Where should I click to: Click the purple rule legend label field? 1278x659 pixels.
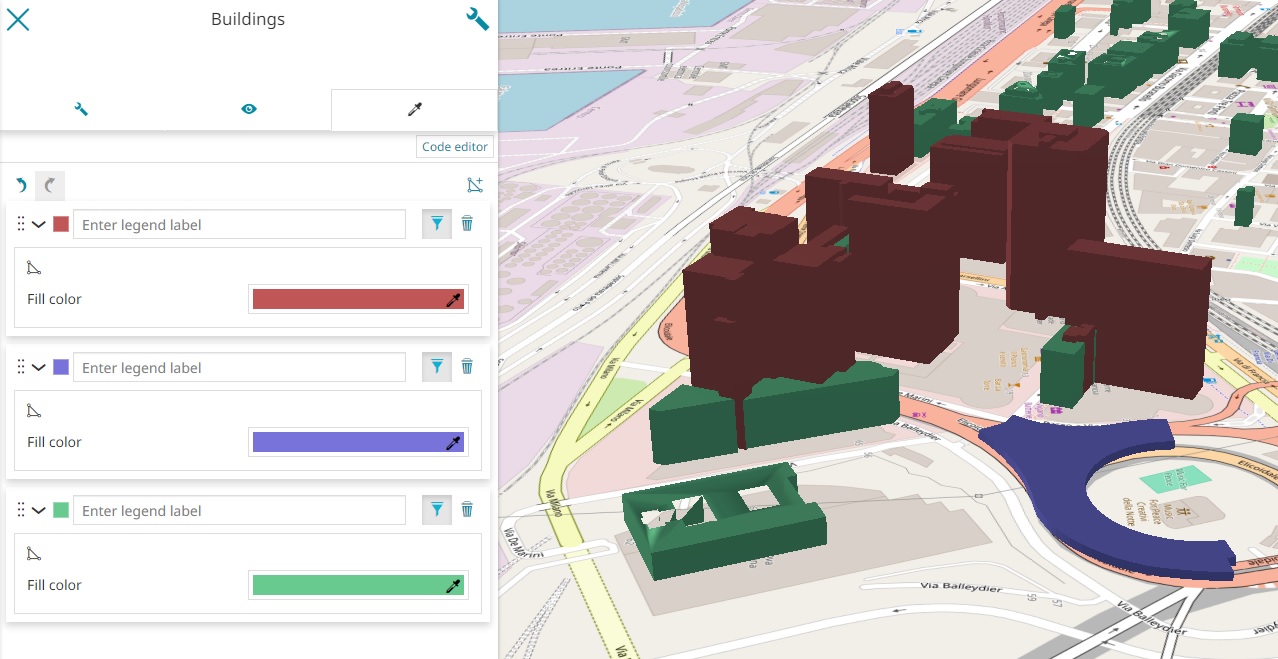click(239, 368)
